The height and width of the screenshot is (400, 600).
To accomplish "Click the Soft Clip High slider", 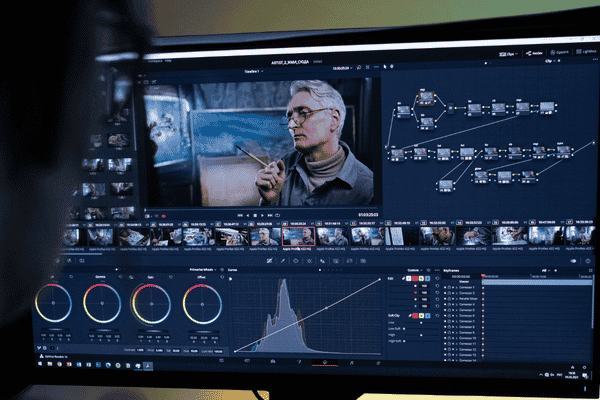I will 421,335.
